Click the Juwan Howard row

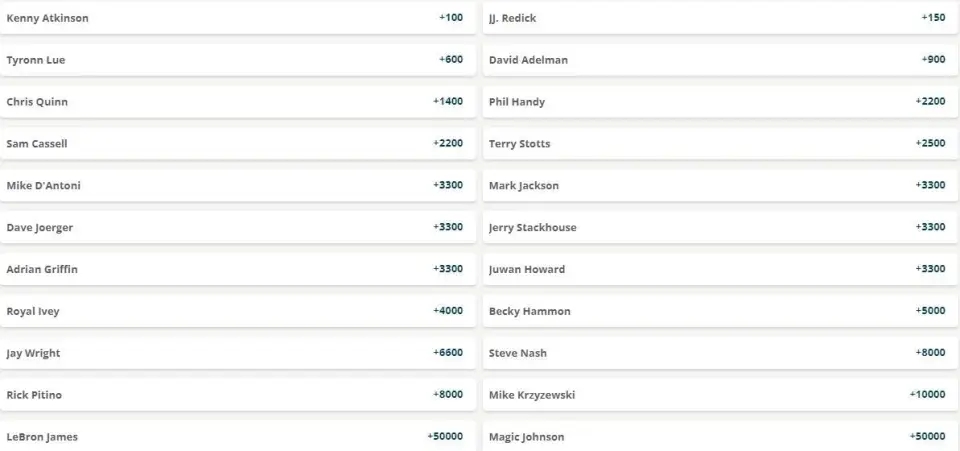click(720, 269)
